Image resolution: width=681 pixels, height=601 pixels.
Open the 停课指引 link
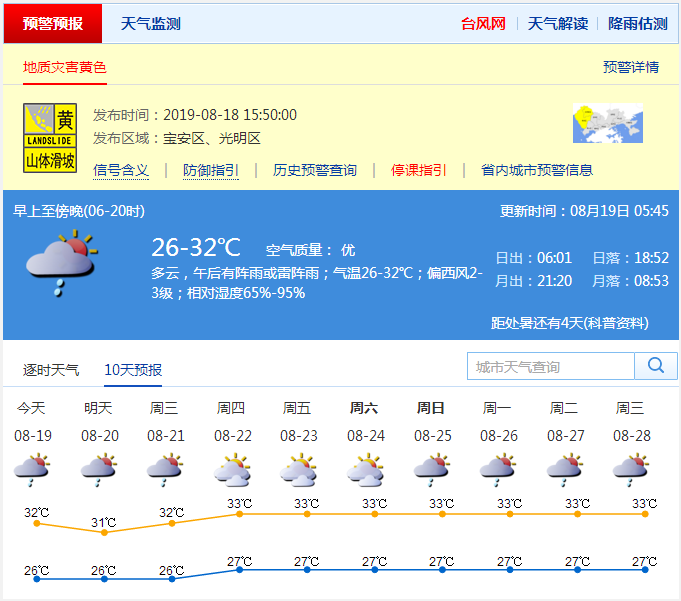(418, 170)
